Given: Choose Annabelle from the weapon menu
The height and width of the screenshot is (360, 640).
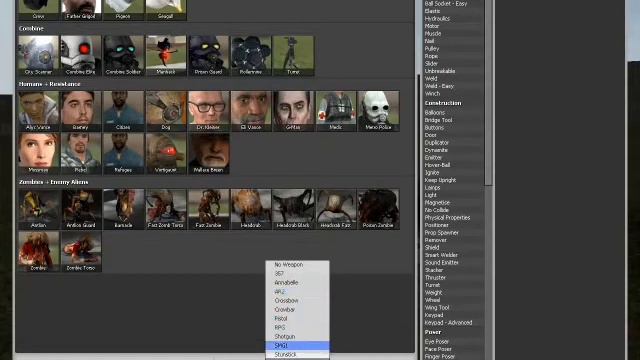Looking at the screenshot, I should point(297,283).
